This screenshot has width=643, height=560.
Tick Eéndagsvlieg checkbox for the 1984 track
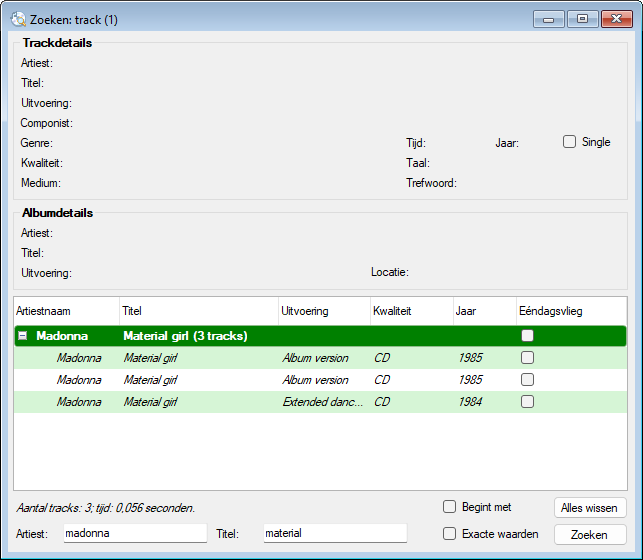pyautogui.click(x=527, y=401)
